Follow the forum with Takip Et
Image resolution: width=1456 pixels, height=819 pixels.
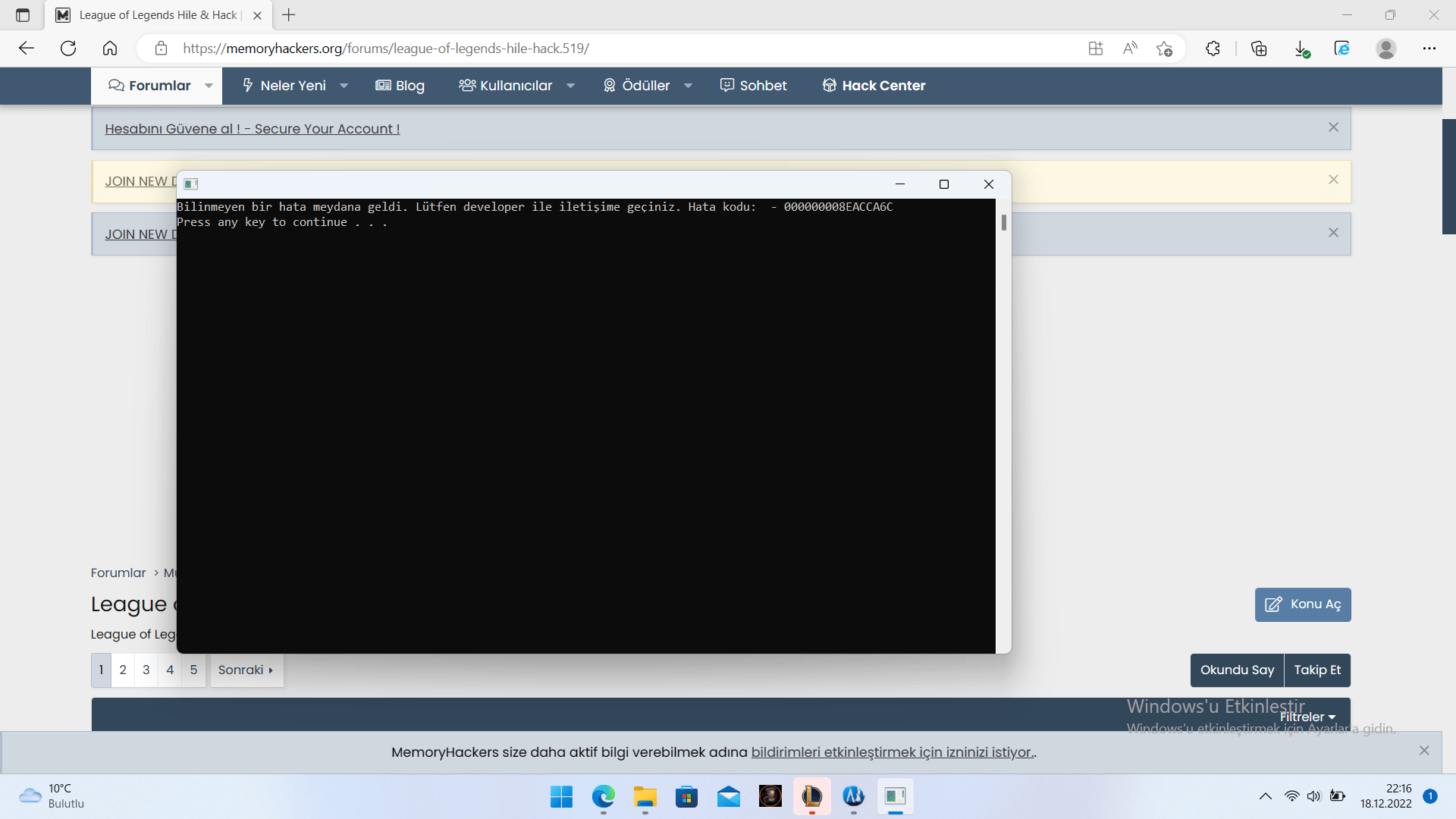1317,670
